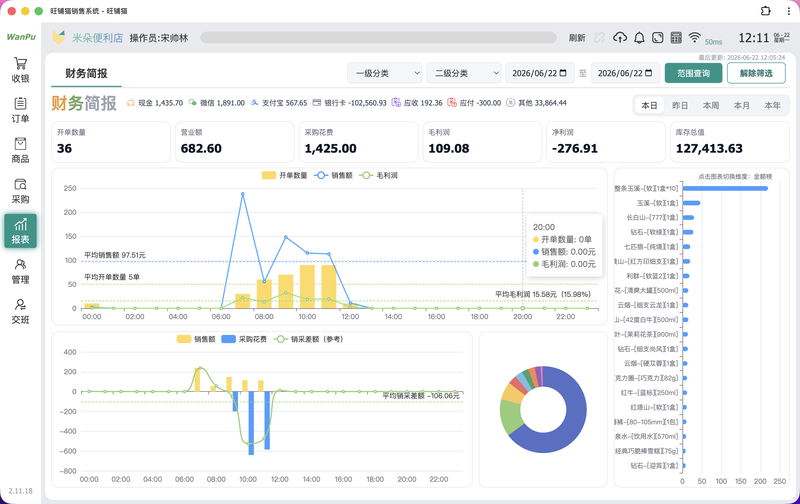Open the 交班 shift handover page
Viewport: 800px width, 504px height.
click(20, 311)
